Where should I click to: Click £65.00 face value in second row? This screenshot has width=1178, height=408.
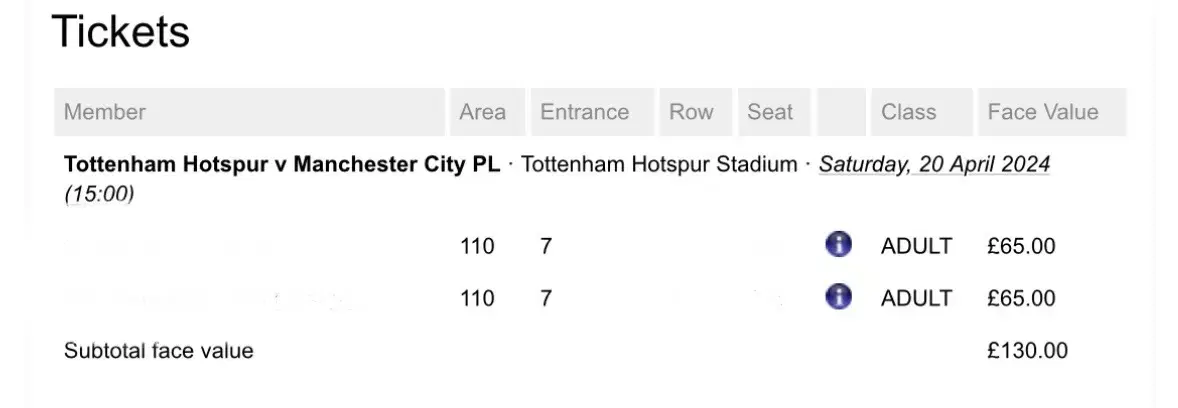point(1021,298)
